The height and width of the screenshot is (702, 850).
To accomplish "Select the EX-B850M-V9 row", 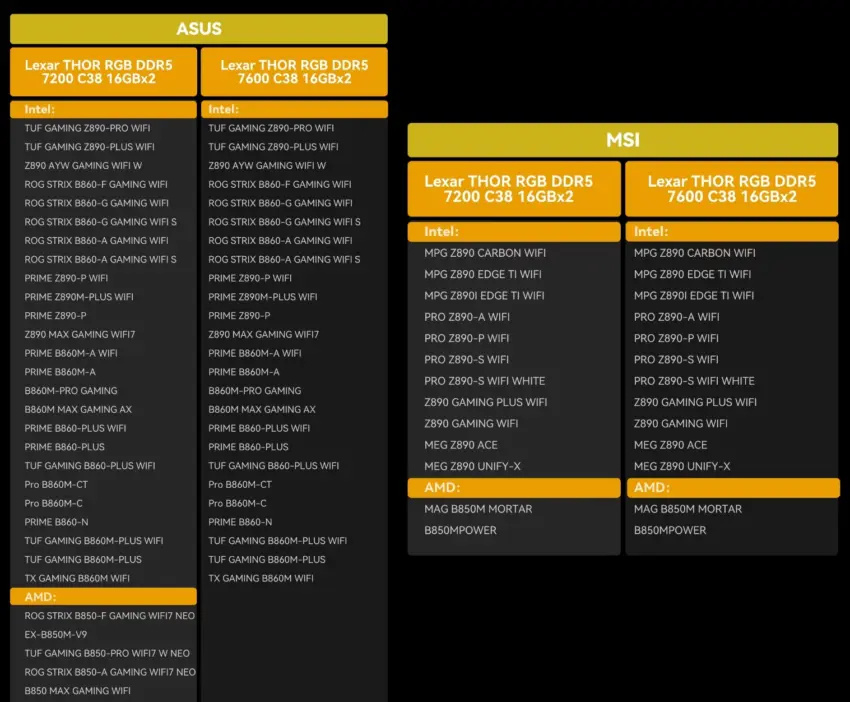I will pyautogui.click(x=55, y=634).
